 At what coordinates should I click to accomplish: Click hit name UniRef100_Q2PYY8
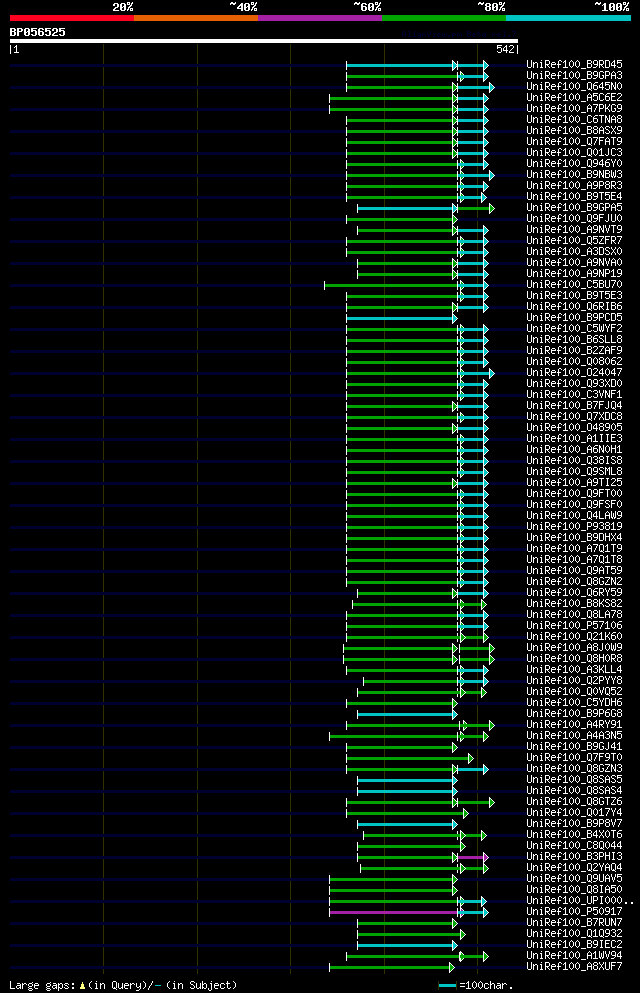pyautogui.click(x=574, y=681)
